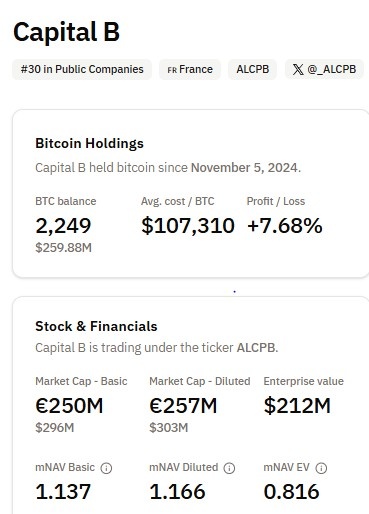The width and height of the screenshot is (369, 514).
Task: Open the @_ALCPB profile link
Action: [x=324, y=69]
